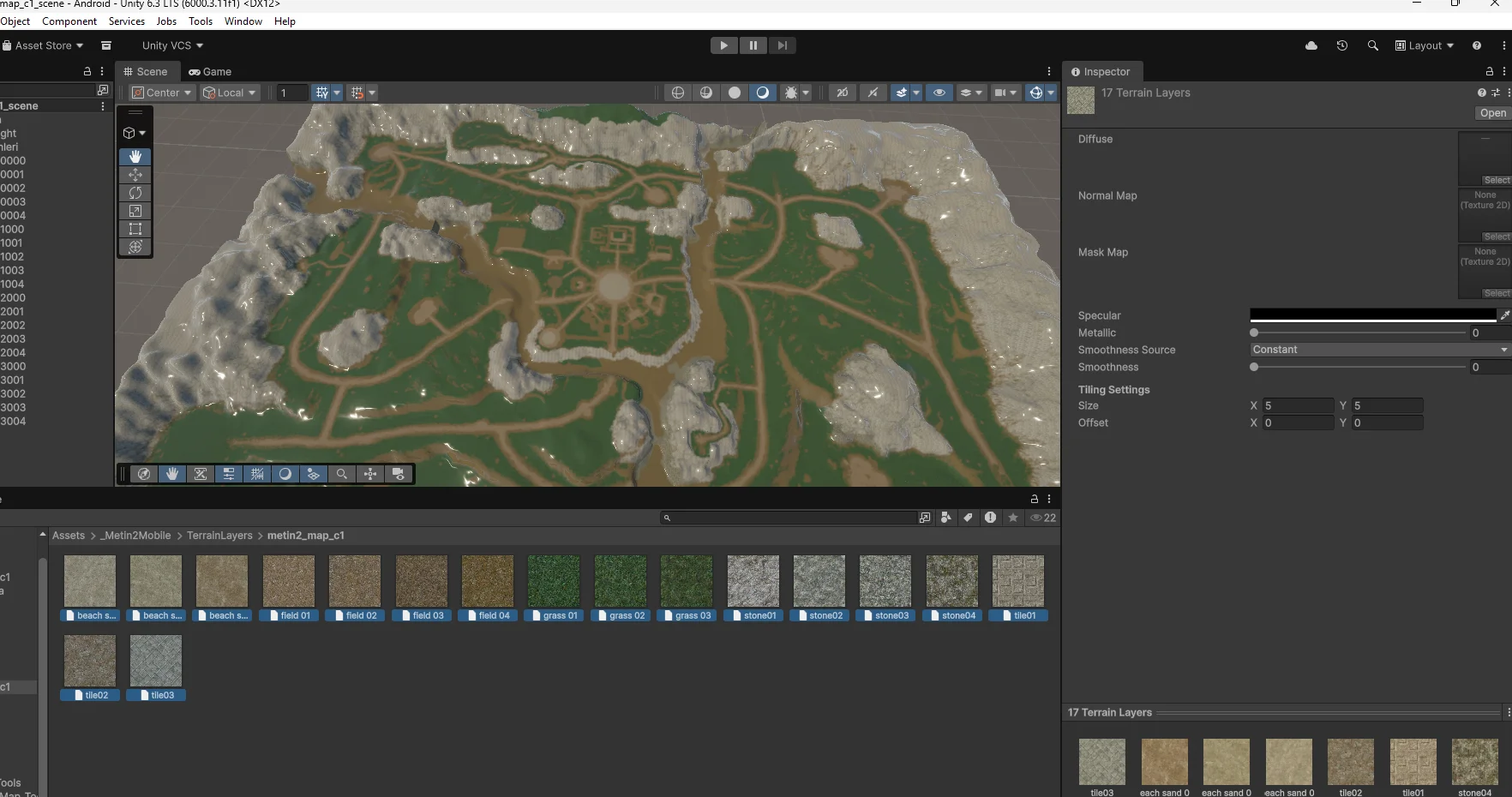The width and height of the screenshot is (1512, 797).
Task: Toggle the Project window lock icon
Action: pyautogui.click(x=1035, y=499)
